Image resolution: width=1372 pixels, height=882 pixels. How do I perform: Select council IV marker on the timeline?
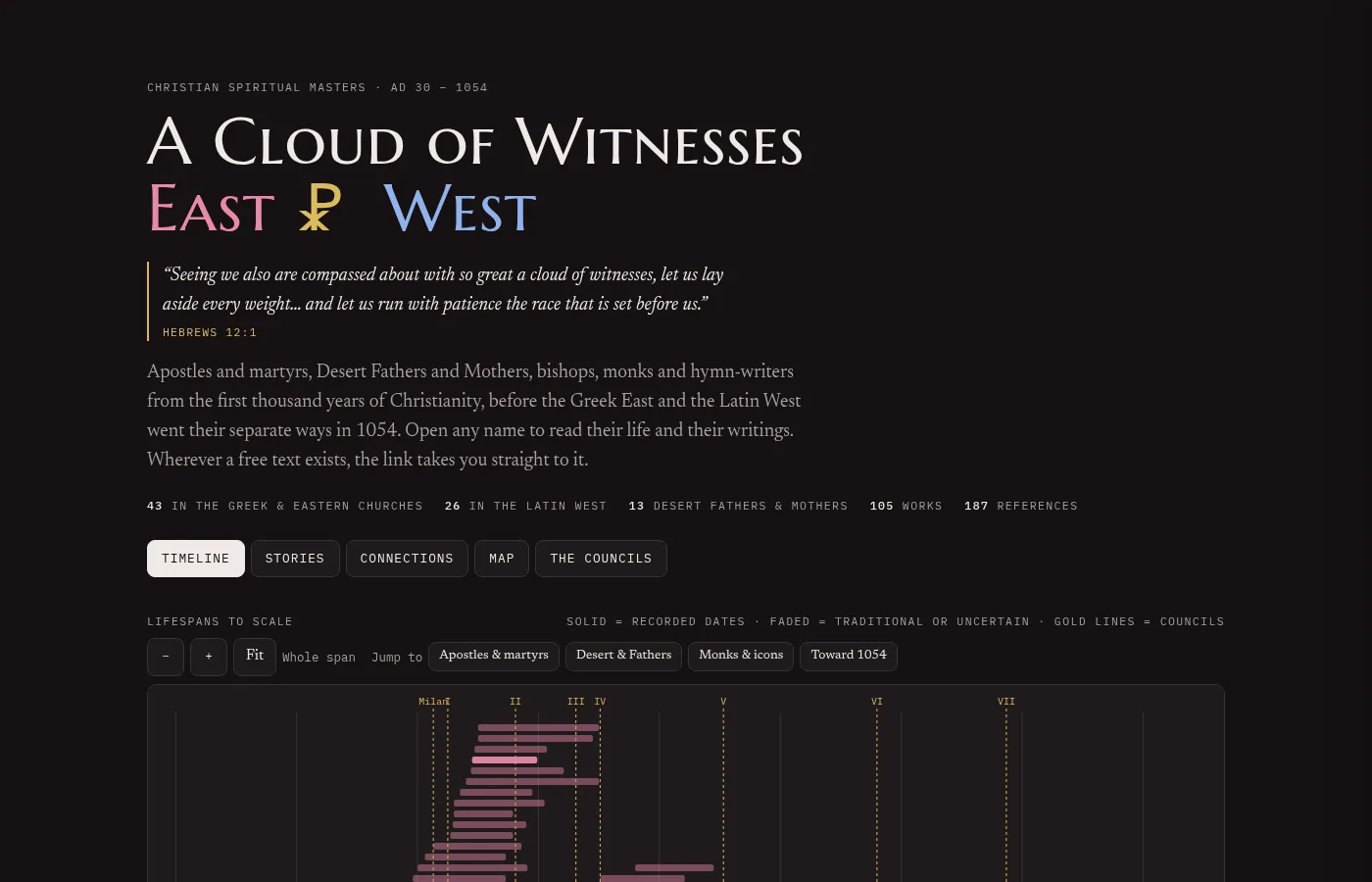coord(600,702)
